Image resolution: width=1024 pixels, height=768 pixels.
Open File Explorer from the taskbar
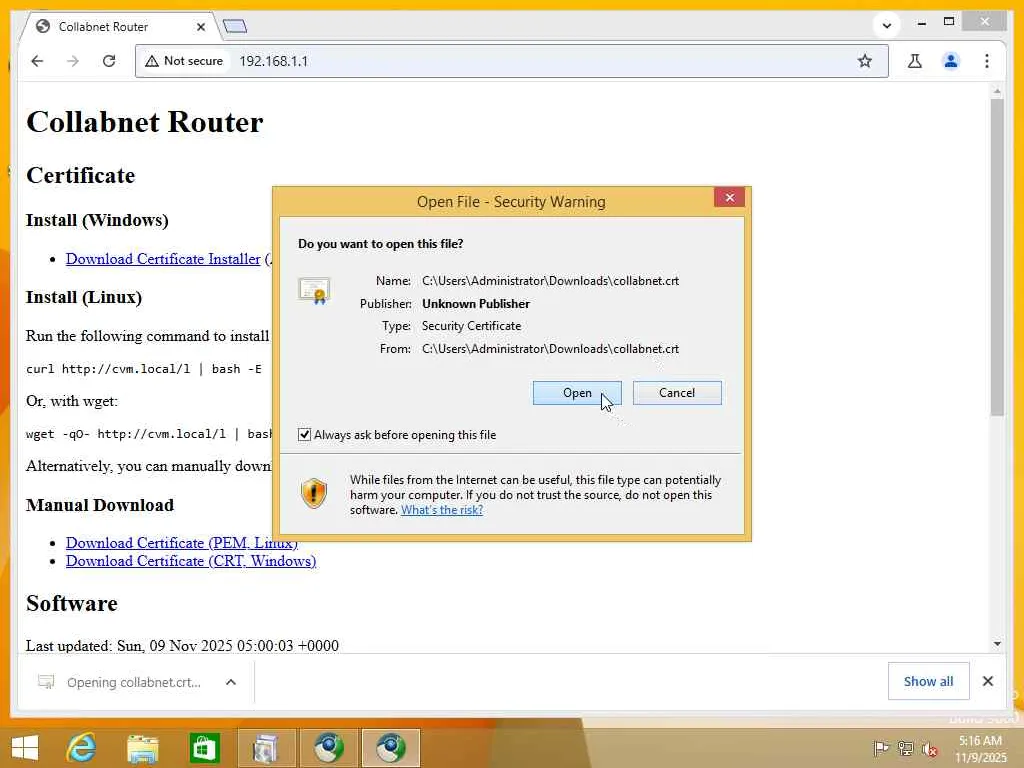[142, 748]
